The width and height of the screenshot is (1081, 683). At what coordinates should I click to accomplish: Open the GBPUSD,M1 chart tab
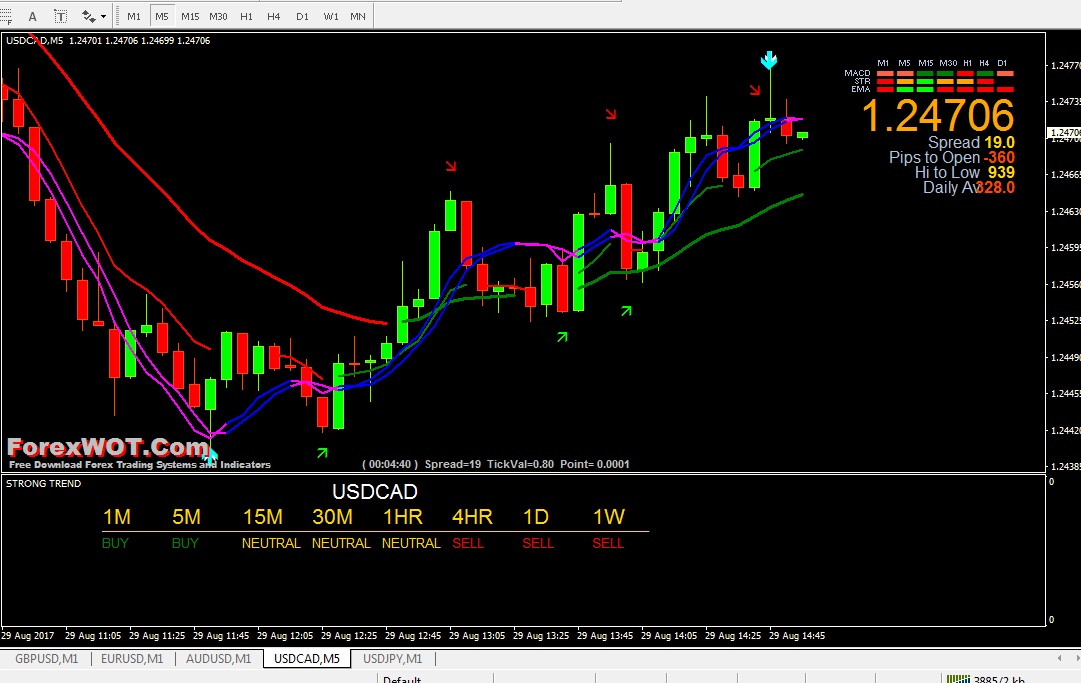tap(46, 659)
